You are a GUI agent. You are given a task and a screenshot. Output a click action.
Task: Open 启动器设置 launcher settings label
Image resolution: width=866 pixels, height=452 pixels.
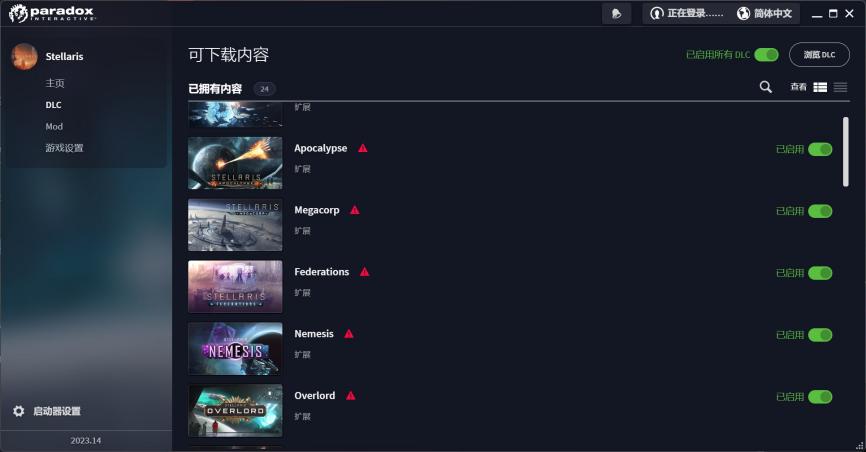(x=57, y=411)
